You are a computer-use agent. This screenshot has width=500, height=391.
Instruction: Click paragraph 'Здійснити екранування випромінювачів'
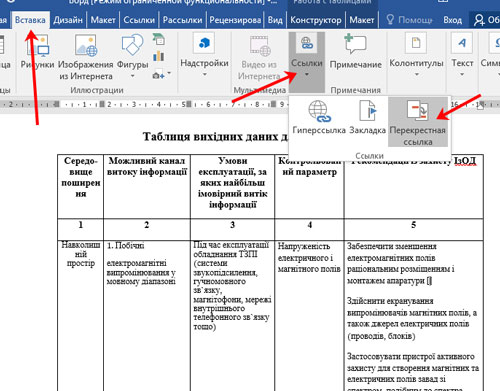[x=412, y=318]
